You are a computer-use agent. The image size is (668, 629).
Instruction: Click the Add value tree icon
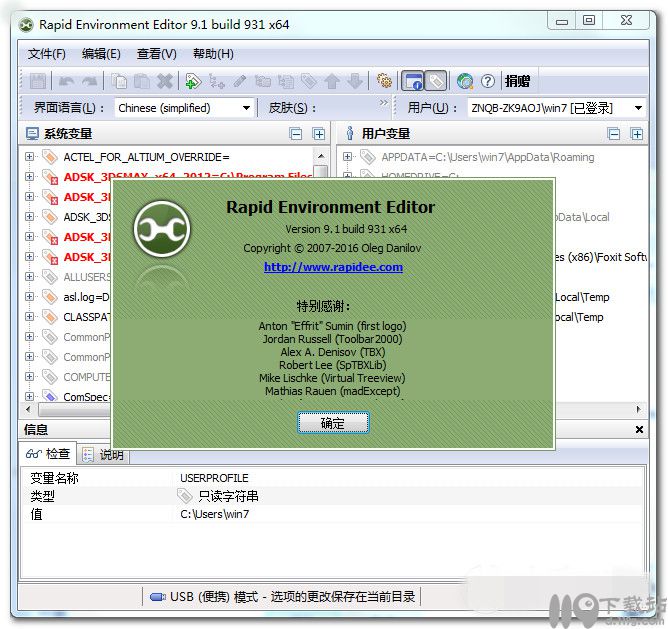click(x=216, y=81)
